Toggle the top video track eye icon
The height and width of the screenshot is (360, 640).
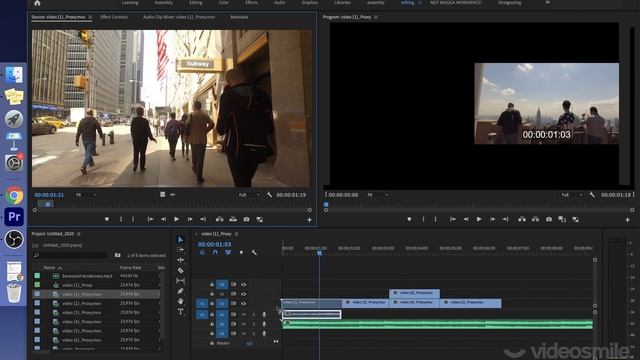pyautogui.click(x=244, y=284)
